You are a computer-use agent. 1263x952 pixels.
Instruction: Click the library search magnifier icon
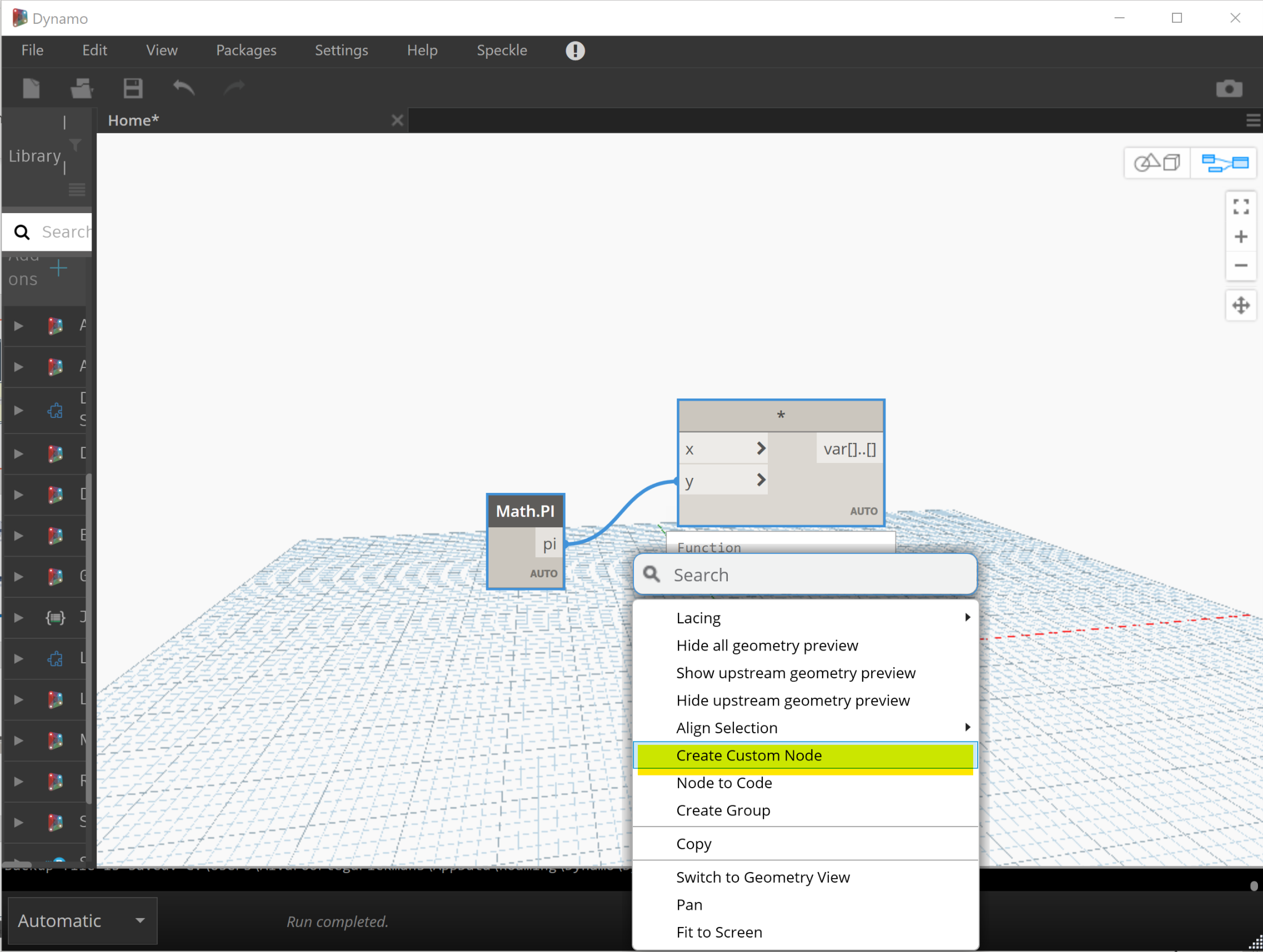click(x=22, y=232)
